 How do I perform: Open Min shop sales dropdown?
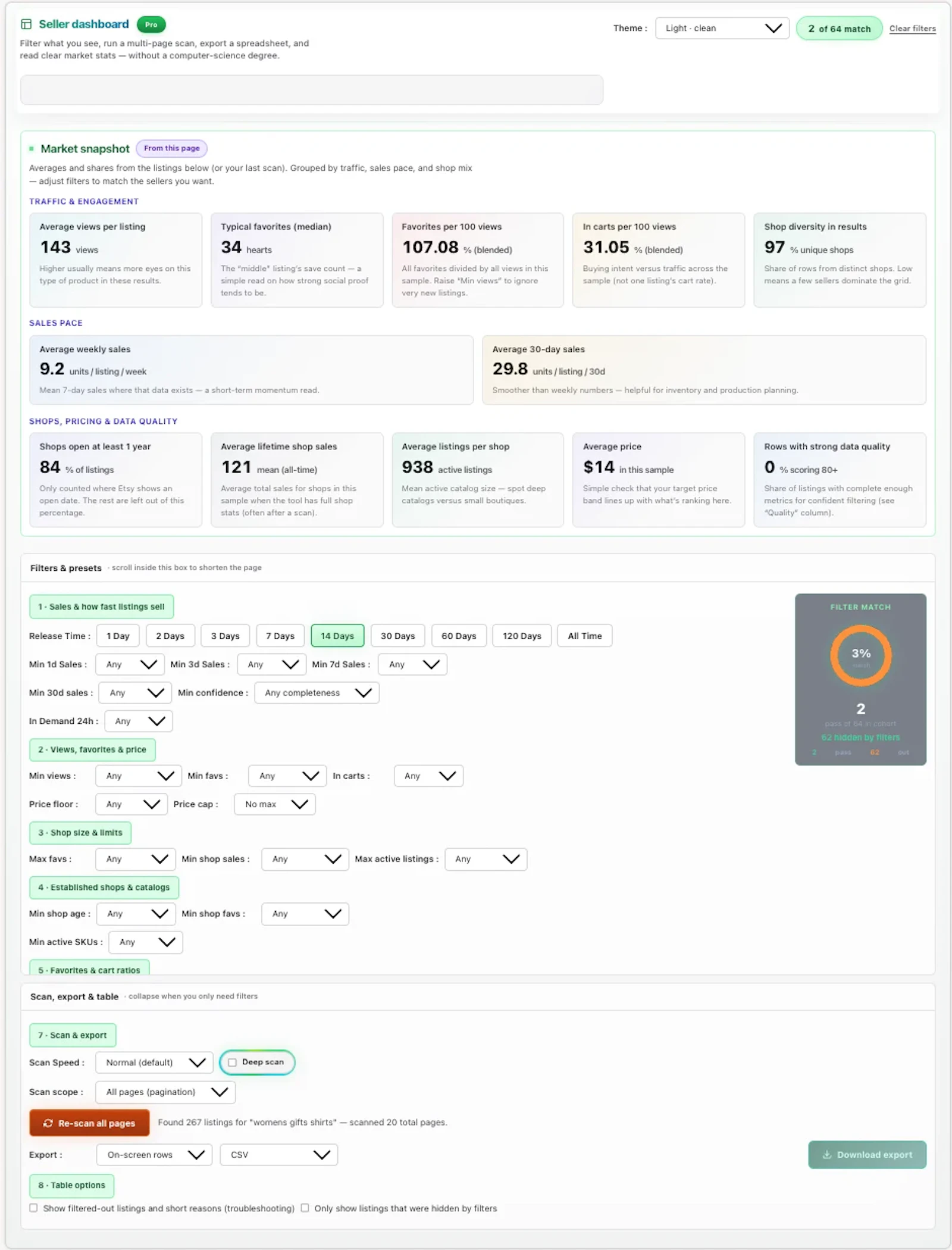point(305,860)
